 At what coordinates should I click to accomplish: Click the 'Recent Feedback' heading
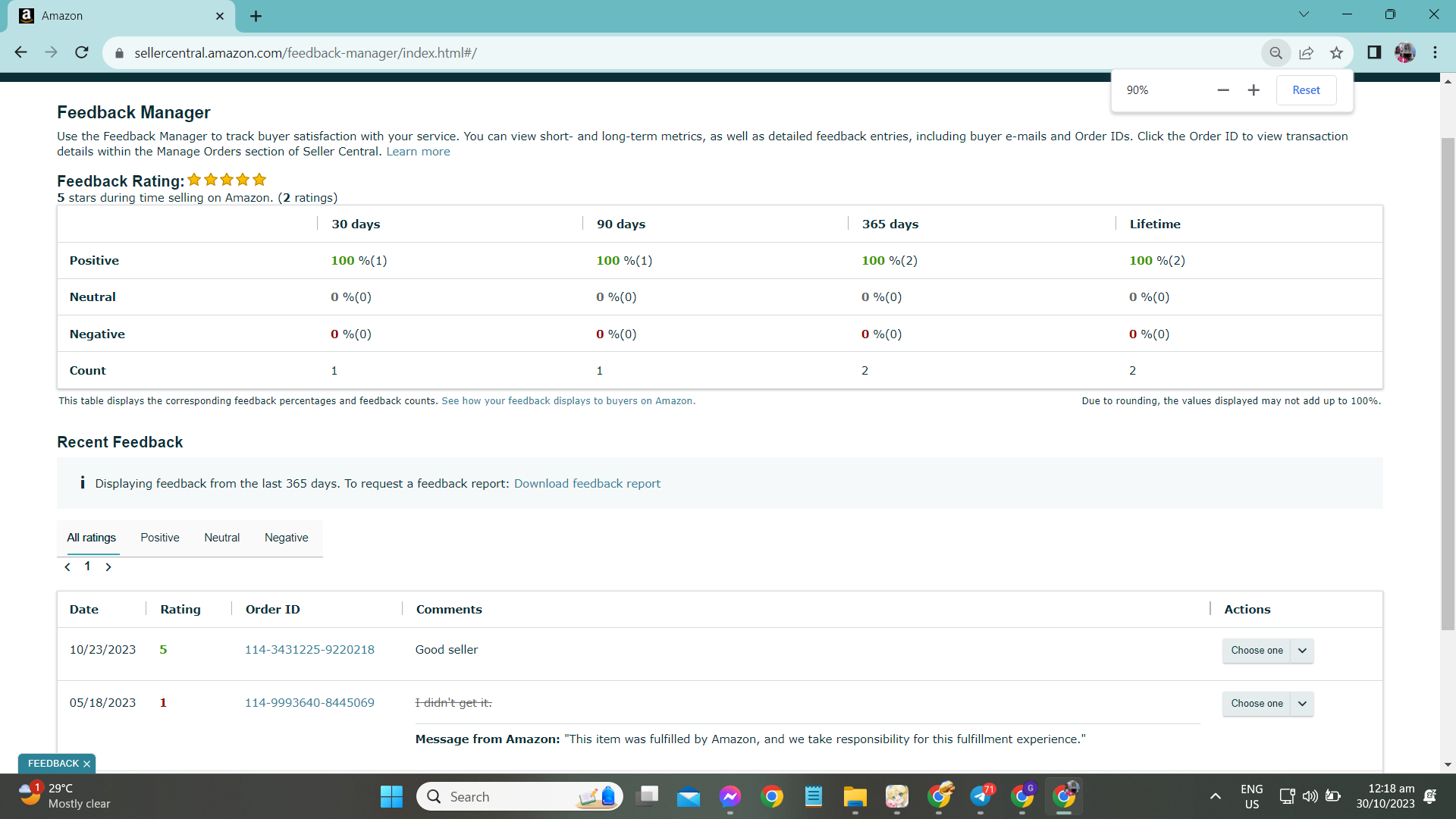pos(120,442)
